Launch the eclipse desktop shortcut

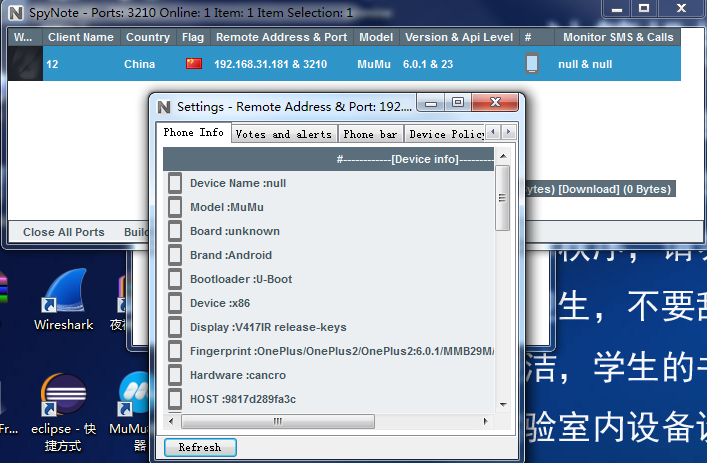(63, 412)
